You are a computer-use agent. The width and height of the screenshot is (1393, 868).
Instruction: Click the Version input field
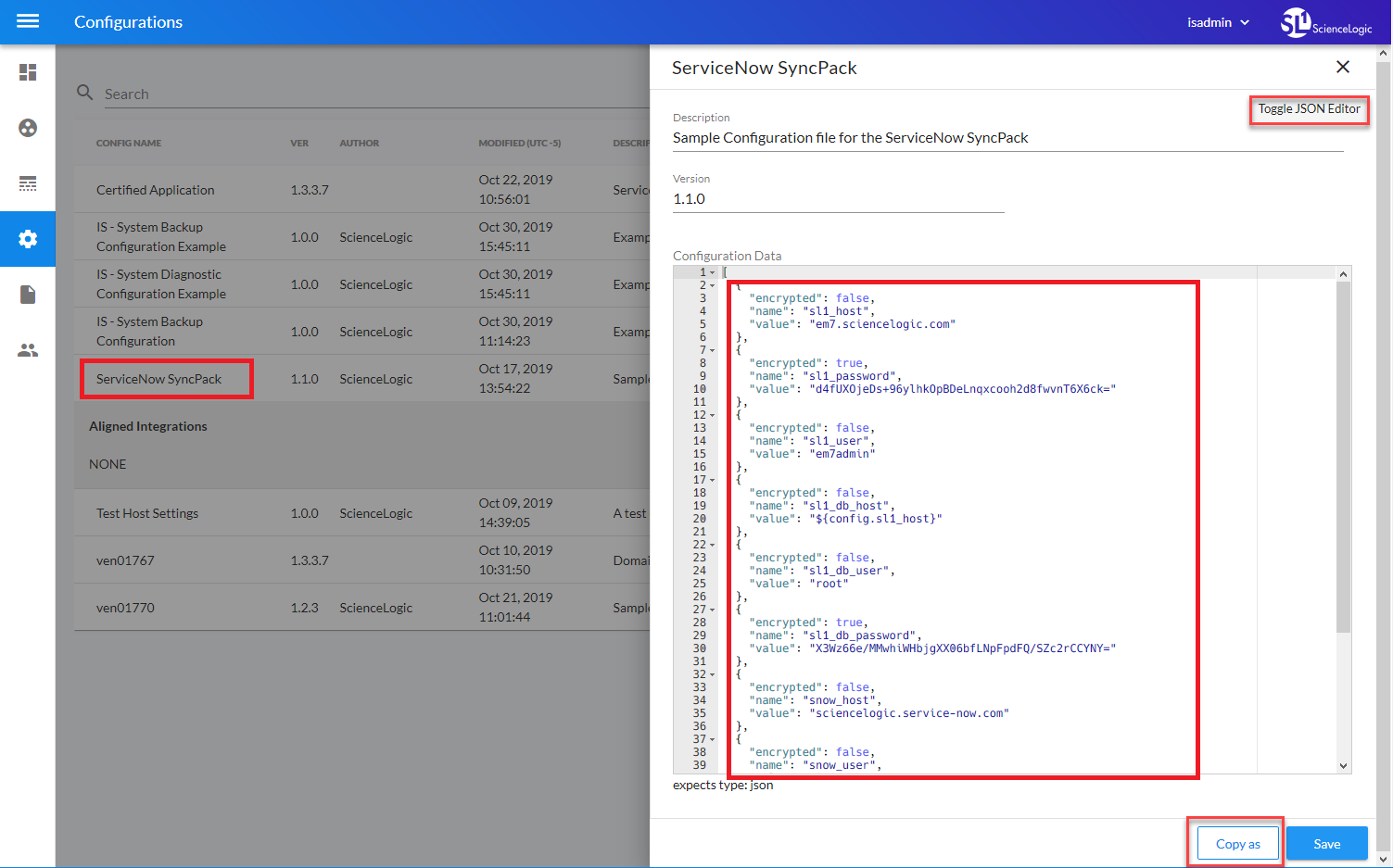838,199
